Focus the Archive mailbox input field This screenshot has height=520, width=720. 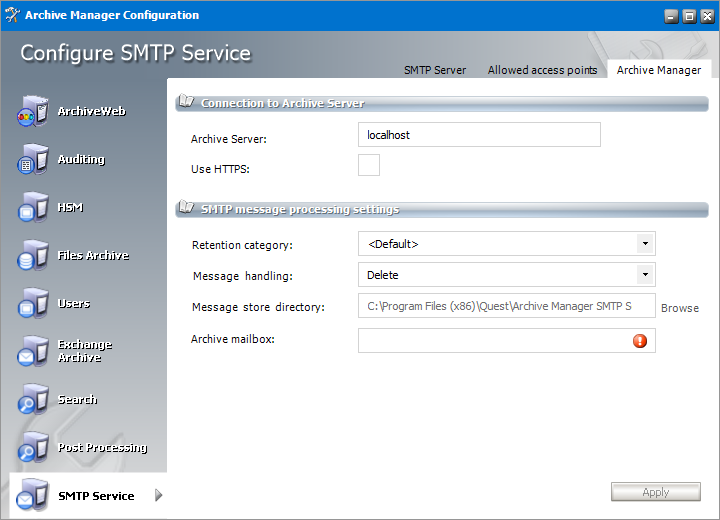point(495,341)
